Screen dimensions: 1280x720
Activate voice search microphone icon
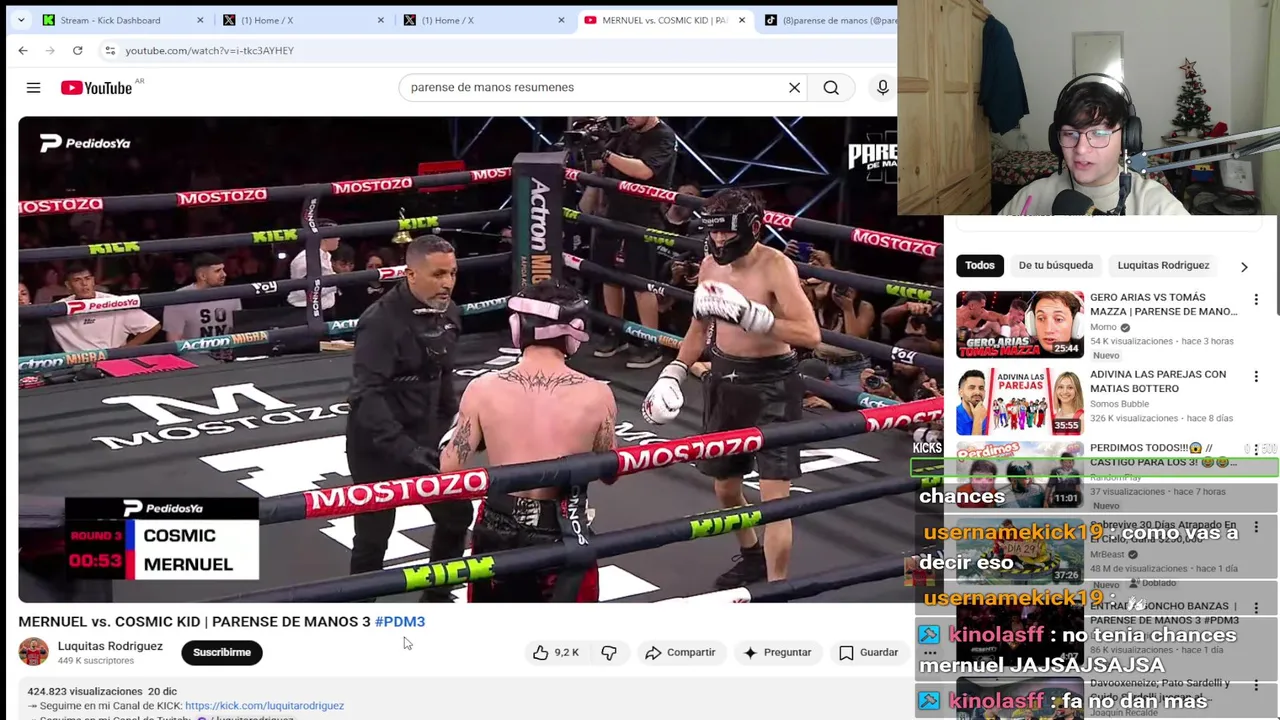tap(882, 87)
